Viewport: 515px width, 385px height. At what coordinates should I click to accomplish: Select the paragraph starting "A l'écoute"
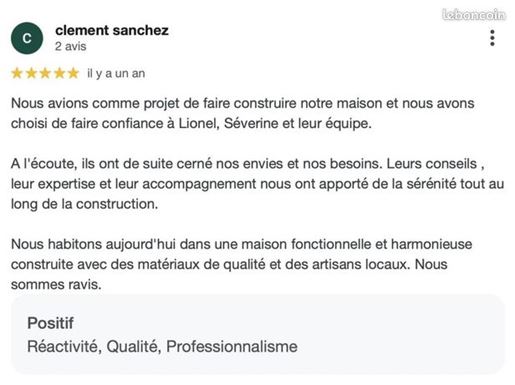coord(257,184)
